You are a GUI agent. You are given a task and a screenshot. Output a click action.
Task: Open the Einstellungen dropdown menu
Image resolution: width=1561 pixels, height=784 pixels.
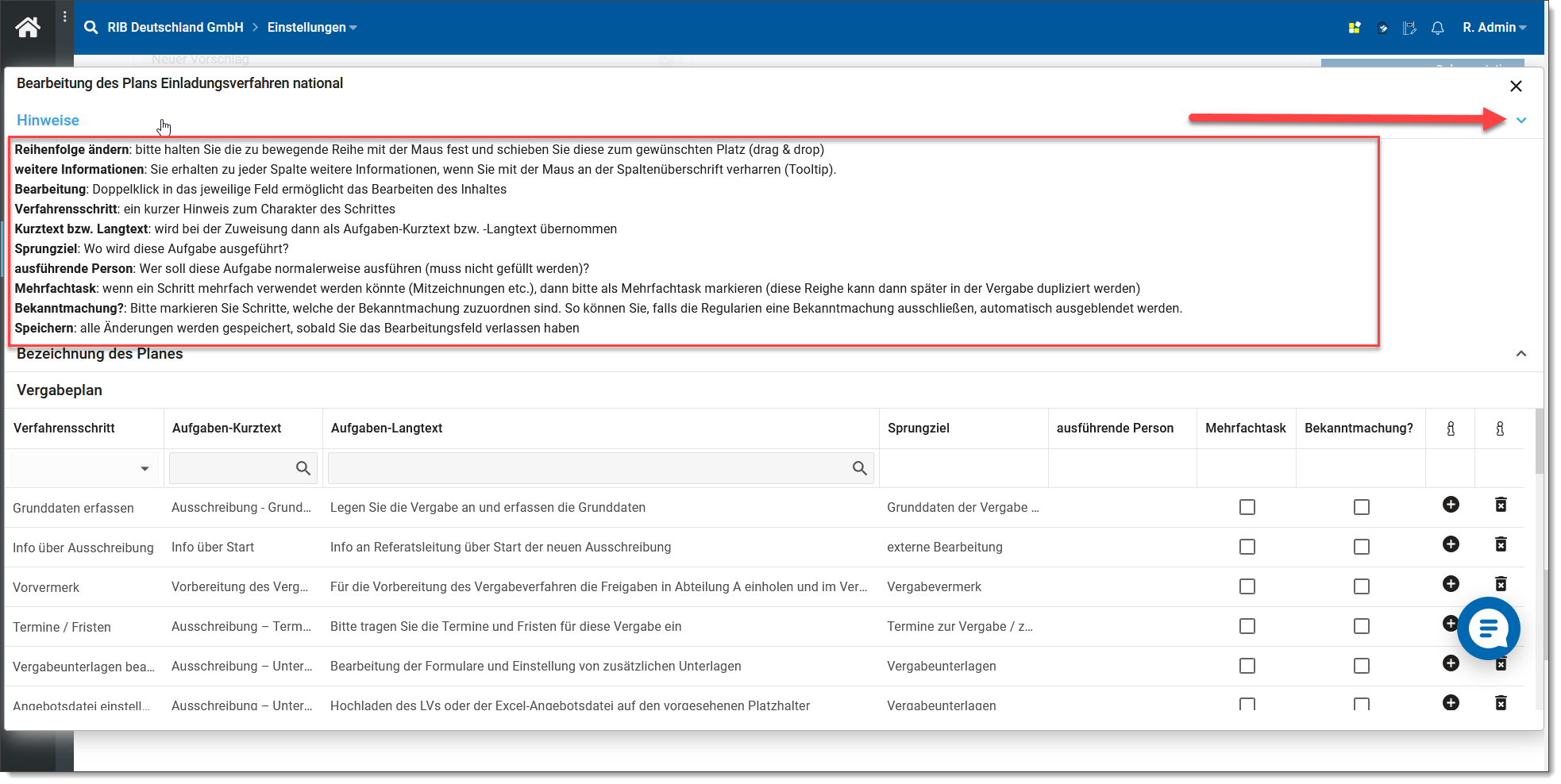pos(312,28)
